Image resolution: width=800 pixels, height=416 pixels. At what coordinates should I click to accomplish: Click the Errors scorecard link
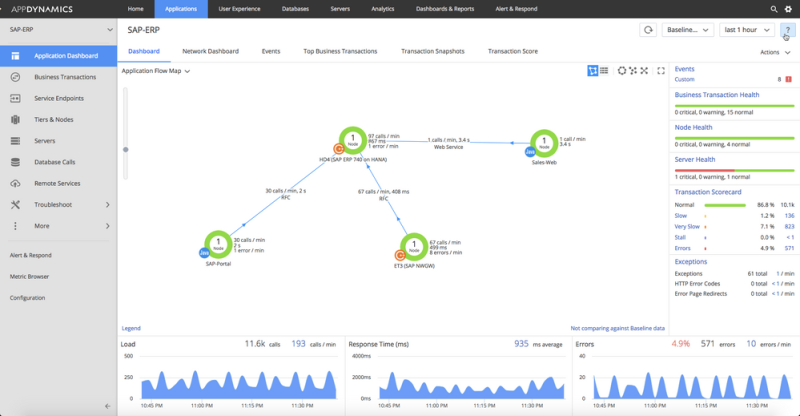point(682,248)
